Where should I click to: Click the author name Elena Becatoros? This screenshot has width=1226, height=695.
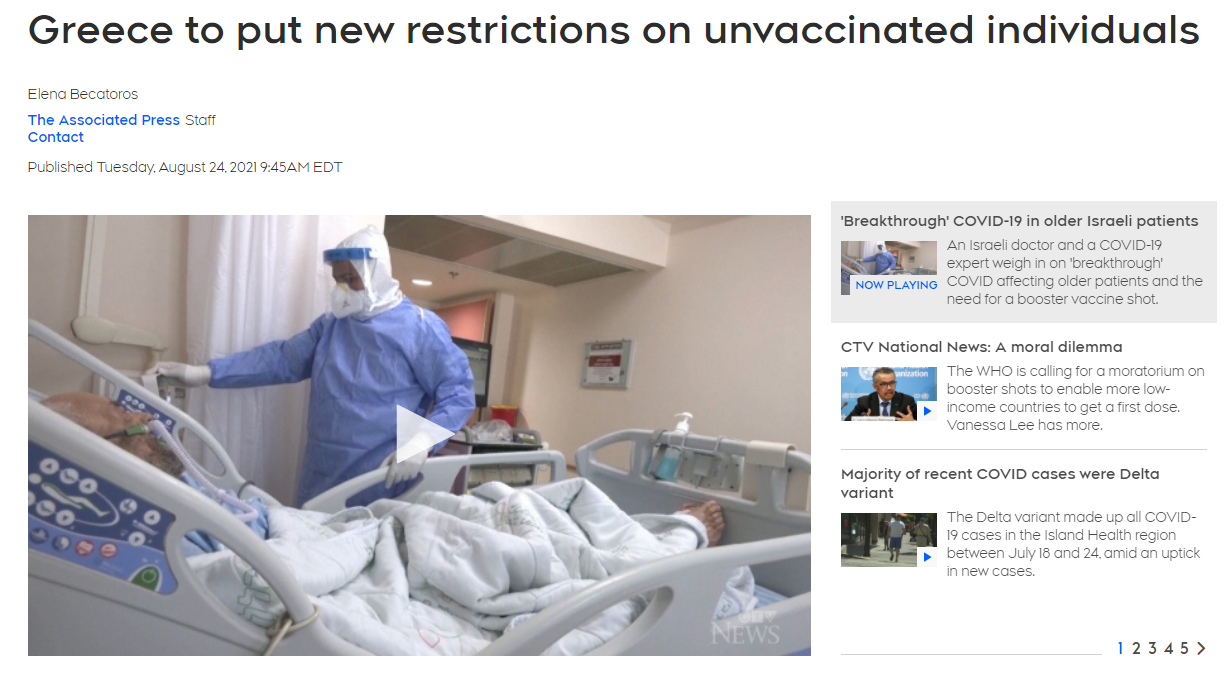click(83, 94)
